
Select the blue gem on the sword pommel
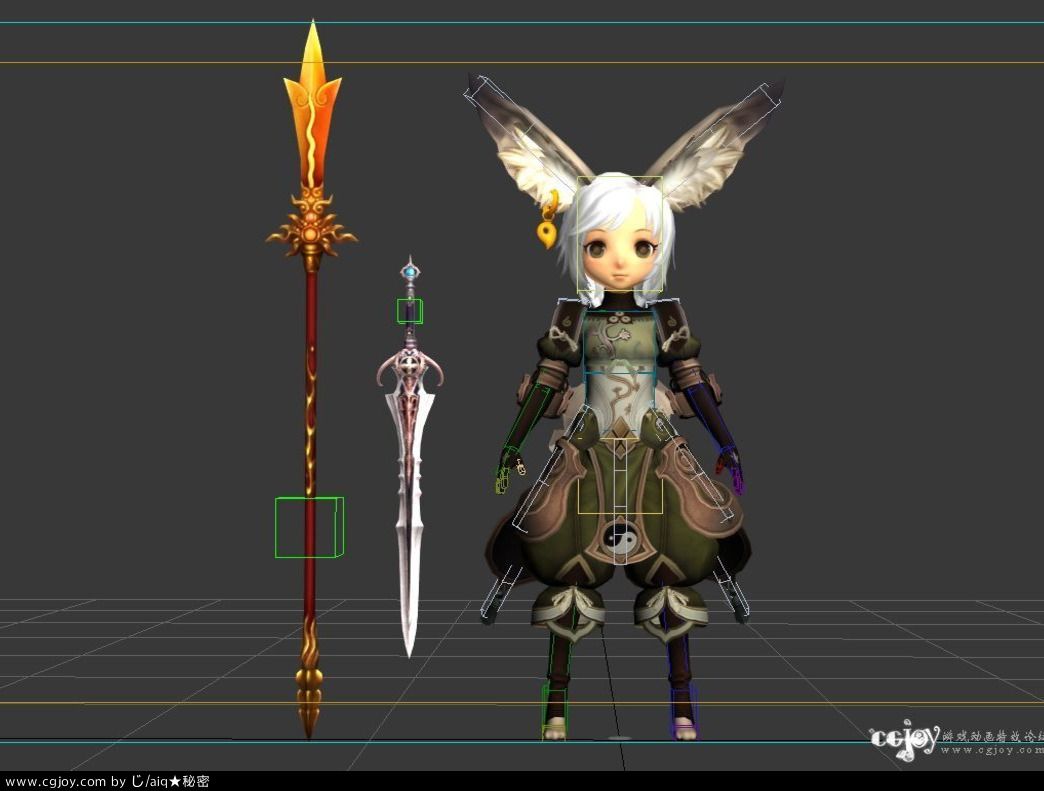410,272
